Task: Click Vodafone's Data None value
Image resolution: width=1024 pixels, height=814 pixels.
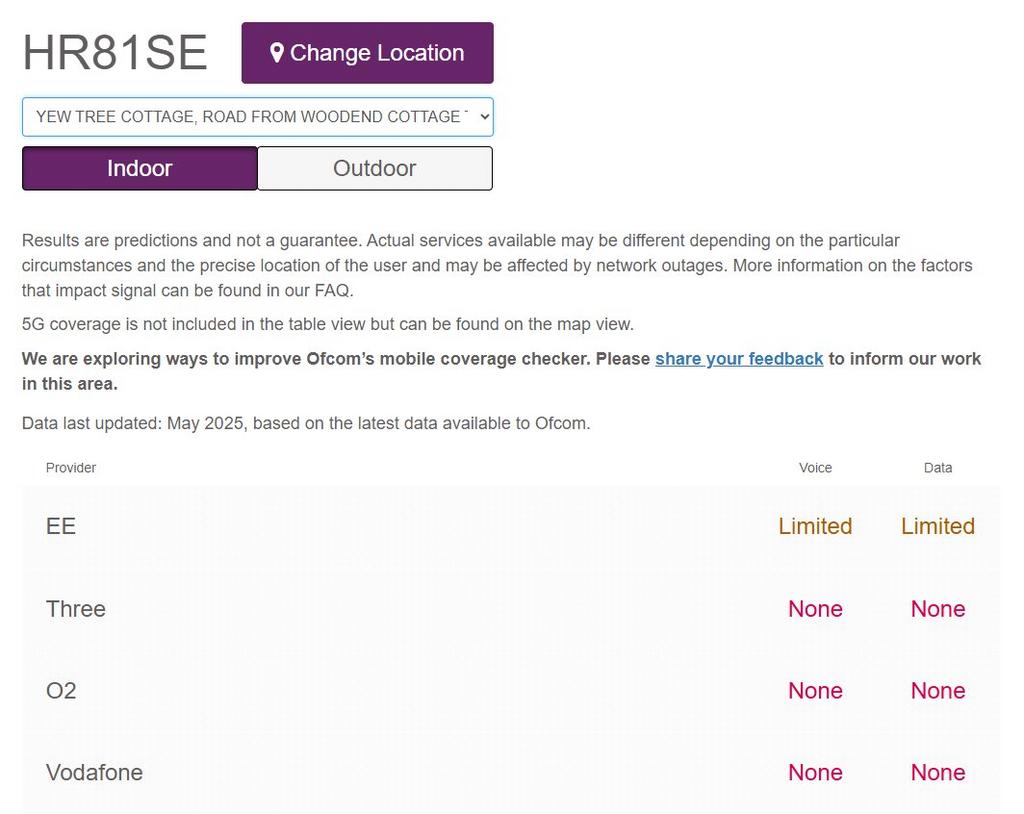Action: coord(938,772)
